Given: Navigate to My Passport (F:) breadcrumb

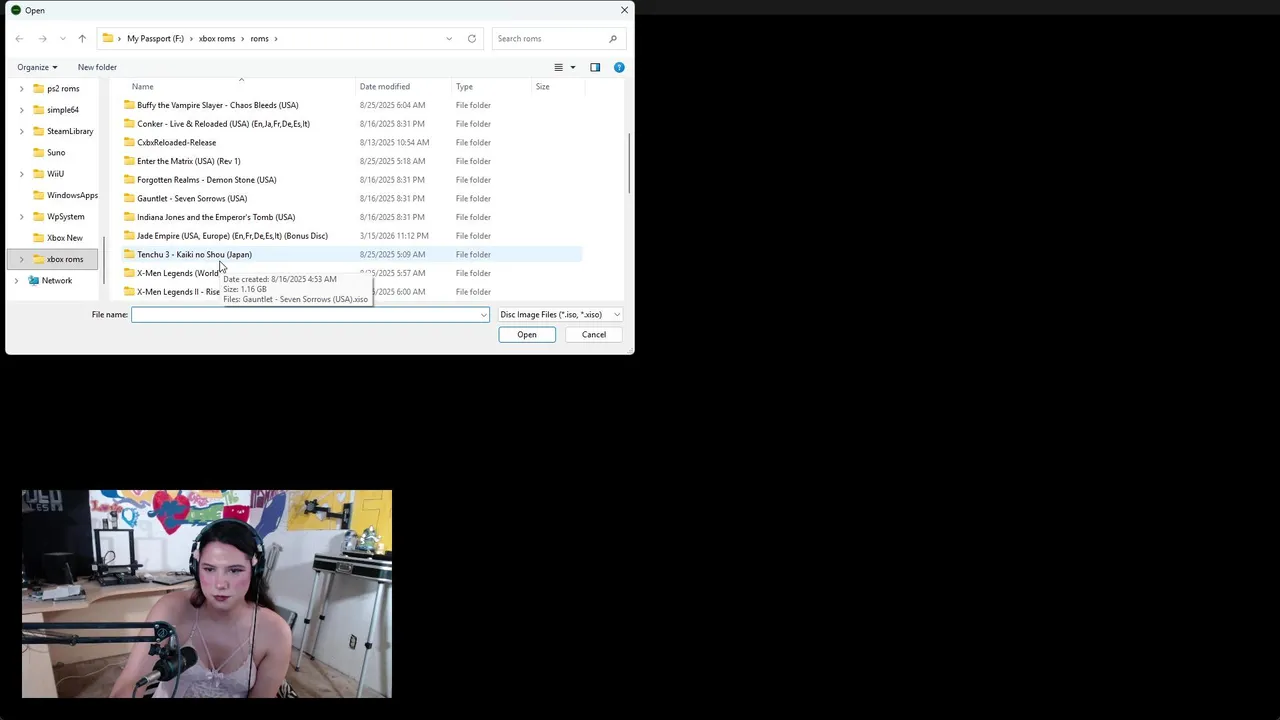Looking at the screenshot, I should 155,39.
